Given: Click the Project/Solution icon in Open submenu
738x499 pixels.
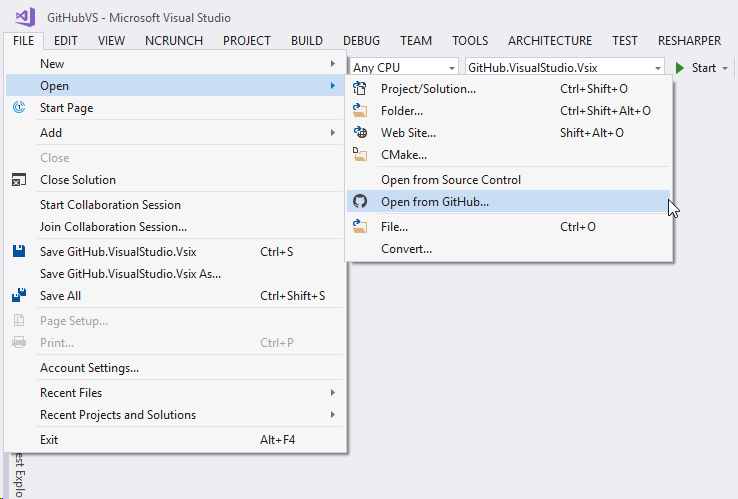Looking at the screenshot, I should tap(360, 89).
